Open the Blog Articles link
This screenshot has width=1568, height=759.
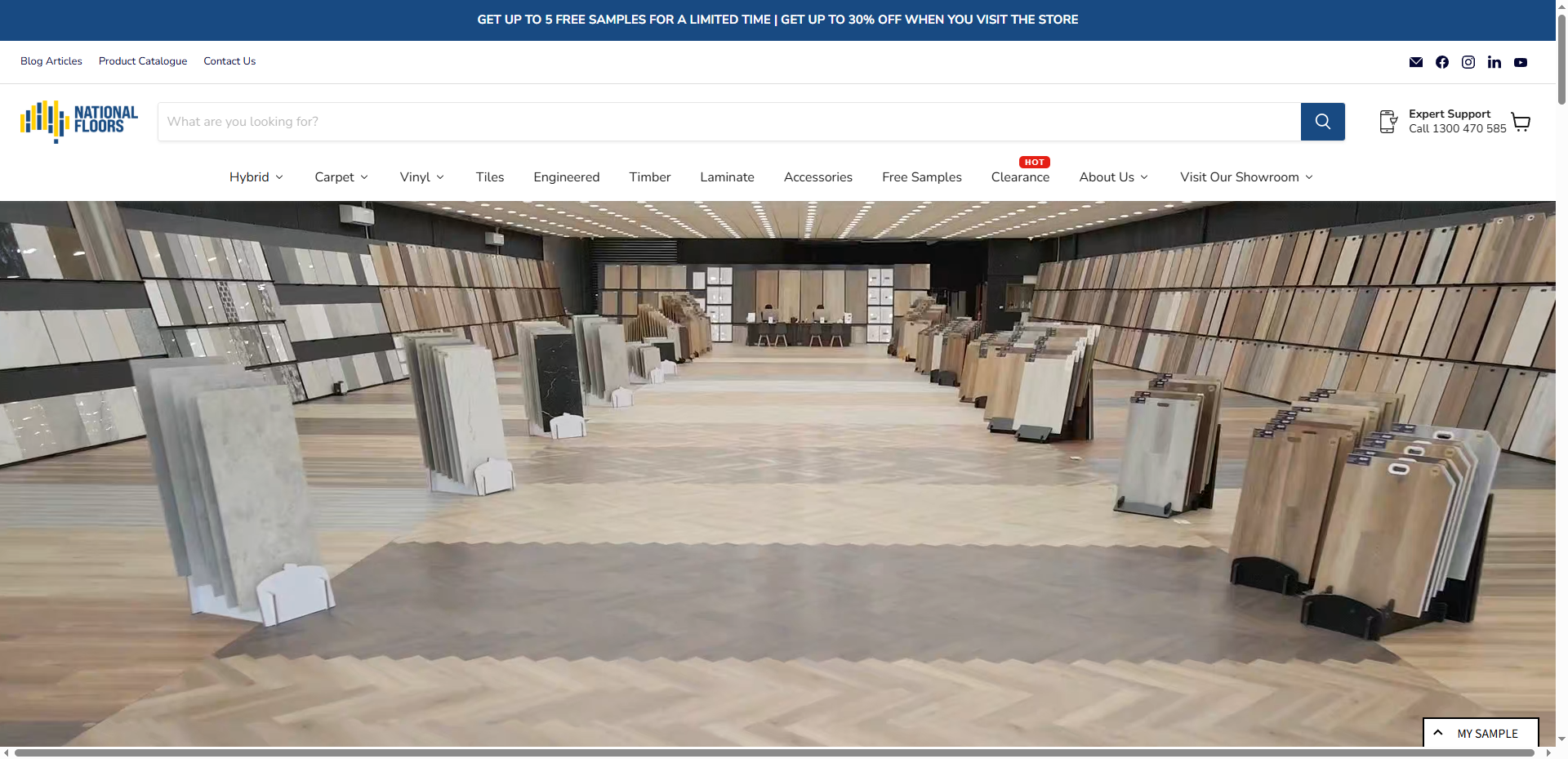click(51, 61)
